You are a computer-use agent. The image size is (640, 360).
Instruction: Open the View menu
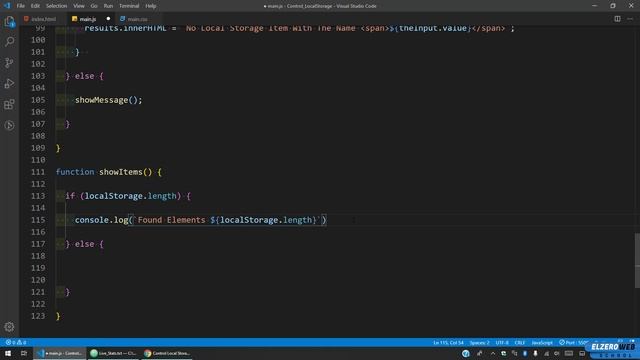[x=79, y=6]
